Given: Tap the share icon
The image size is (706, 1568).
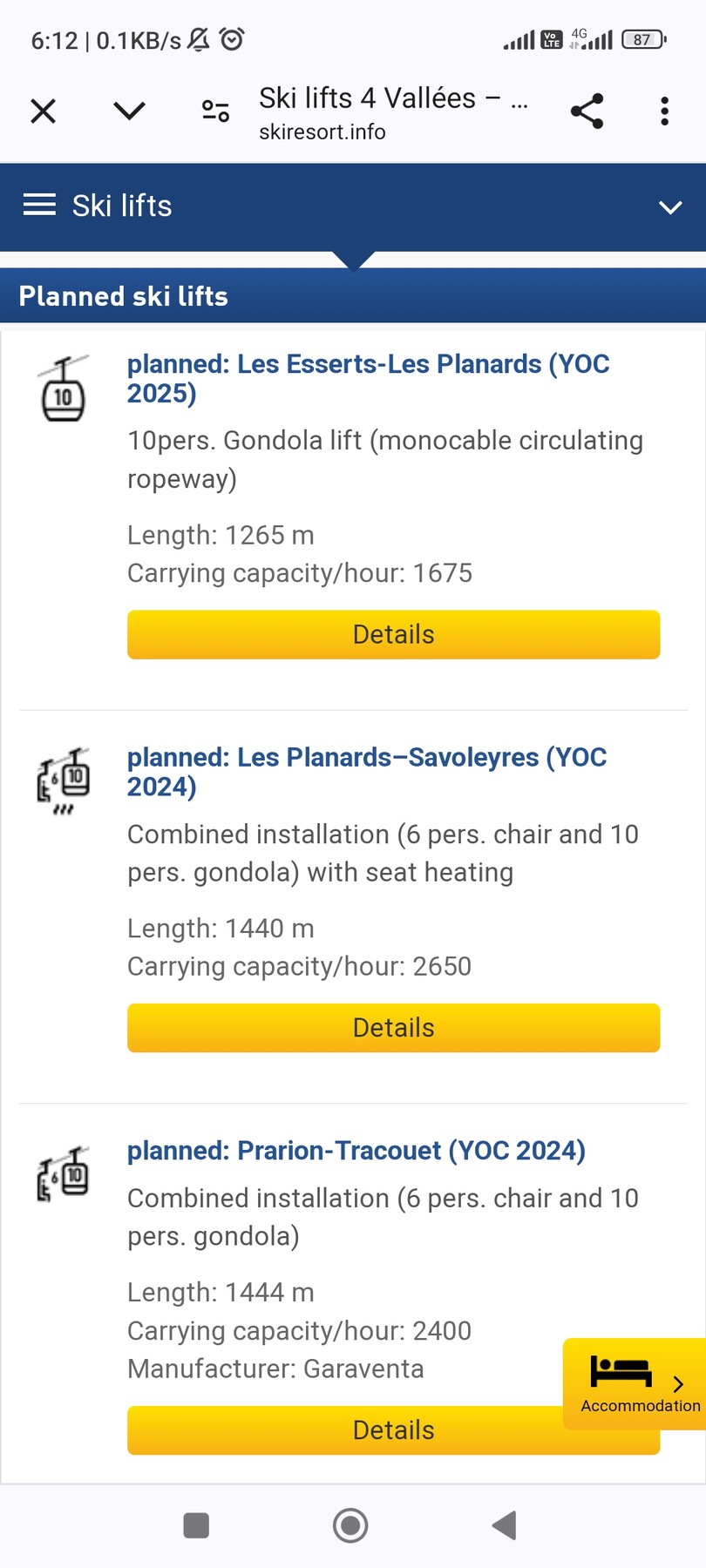Looking at the screenshot, I should point(587,112).
